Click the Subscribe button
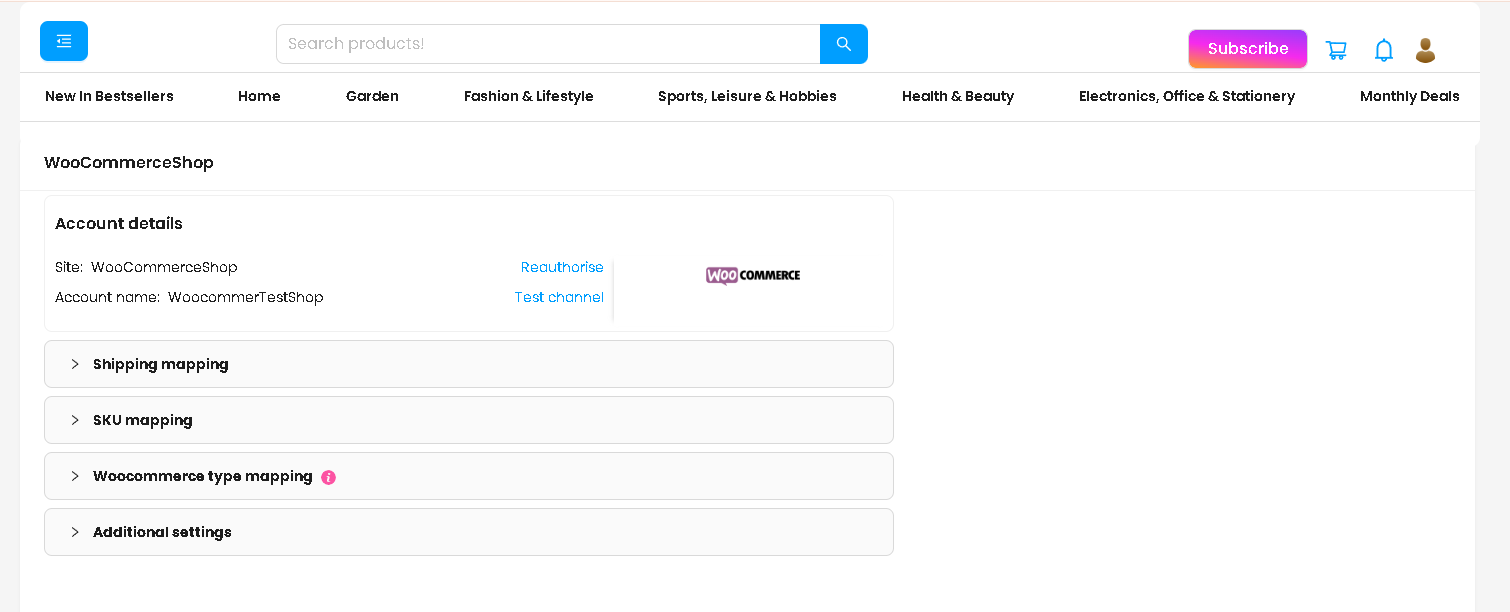 point(1248,49)
